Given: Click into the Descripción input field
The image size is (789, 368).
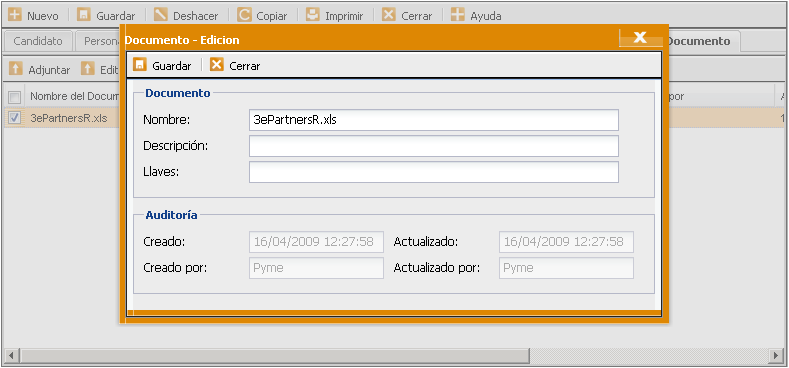Looking at the screenshot, I should point(434,146).
